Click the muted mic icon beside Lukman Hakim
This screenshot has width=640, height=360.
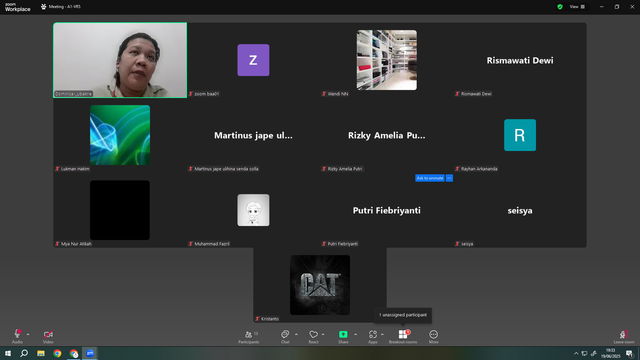click(x=57, y=169)
